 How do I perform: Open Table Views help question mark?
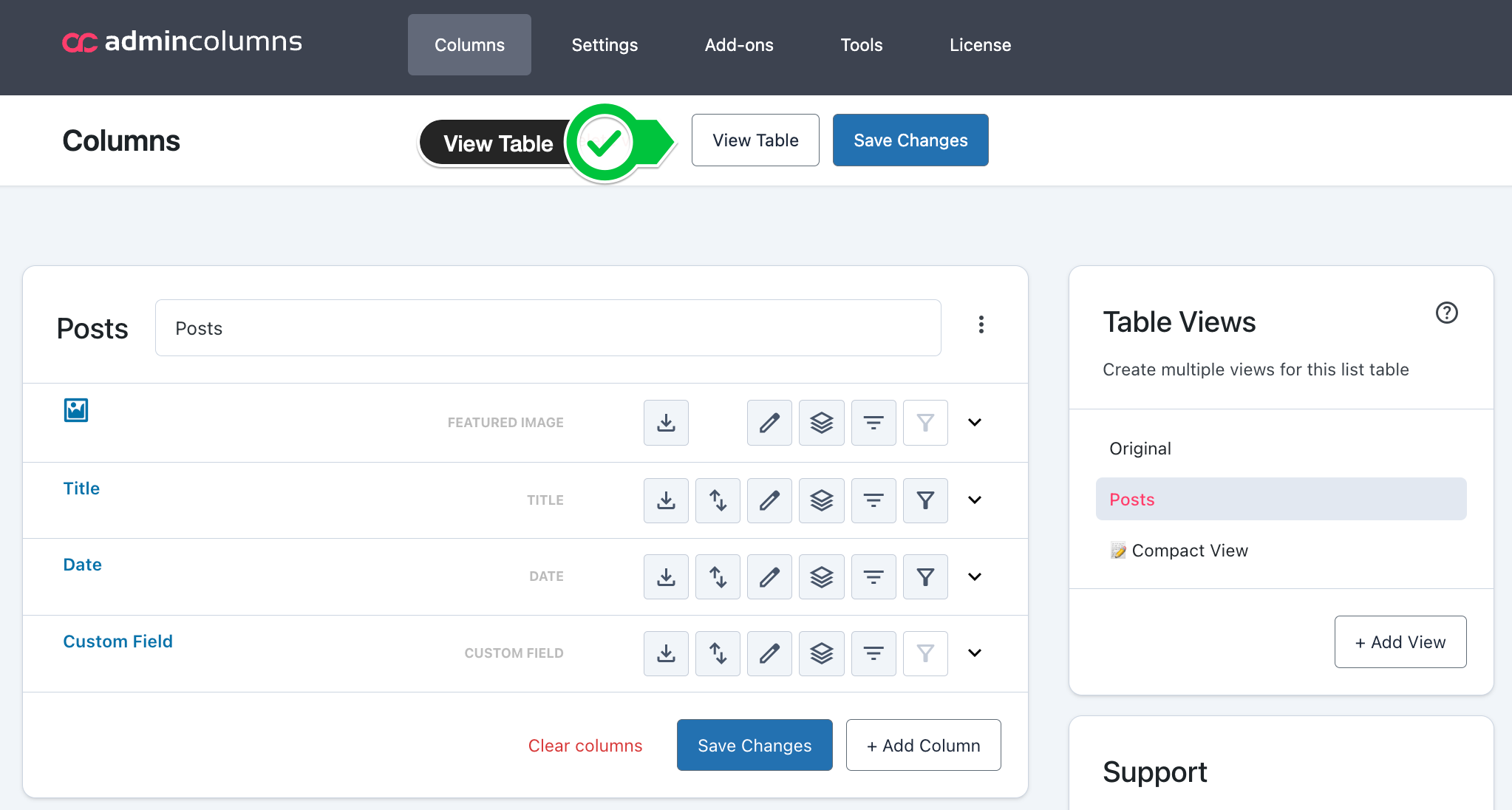click(1446, 313)
